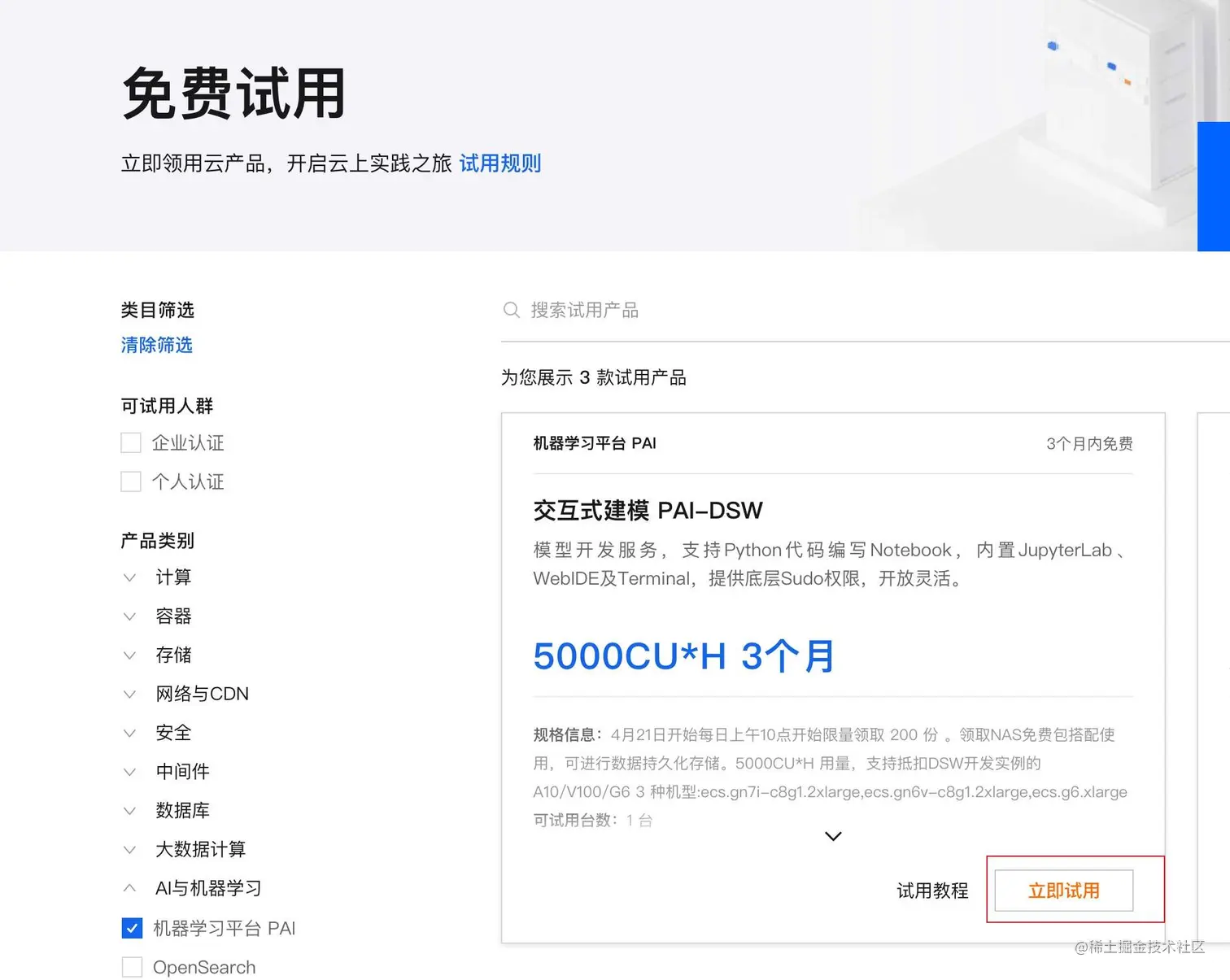This screenshot has width=1230, height=980.
Task: Collapse the AI与机器学习 category
Action: pos(130,888)
